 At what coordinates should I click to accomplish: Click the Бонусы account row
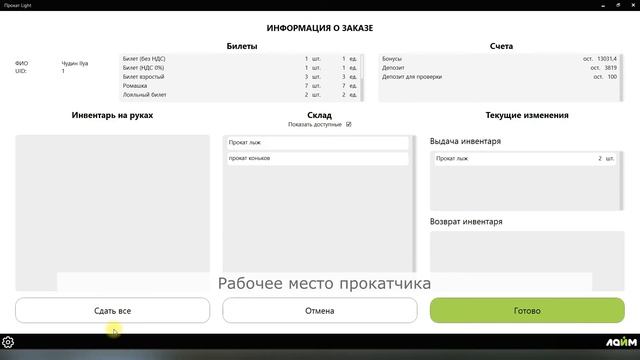[x=499, y=59]
